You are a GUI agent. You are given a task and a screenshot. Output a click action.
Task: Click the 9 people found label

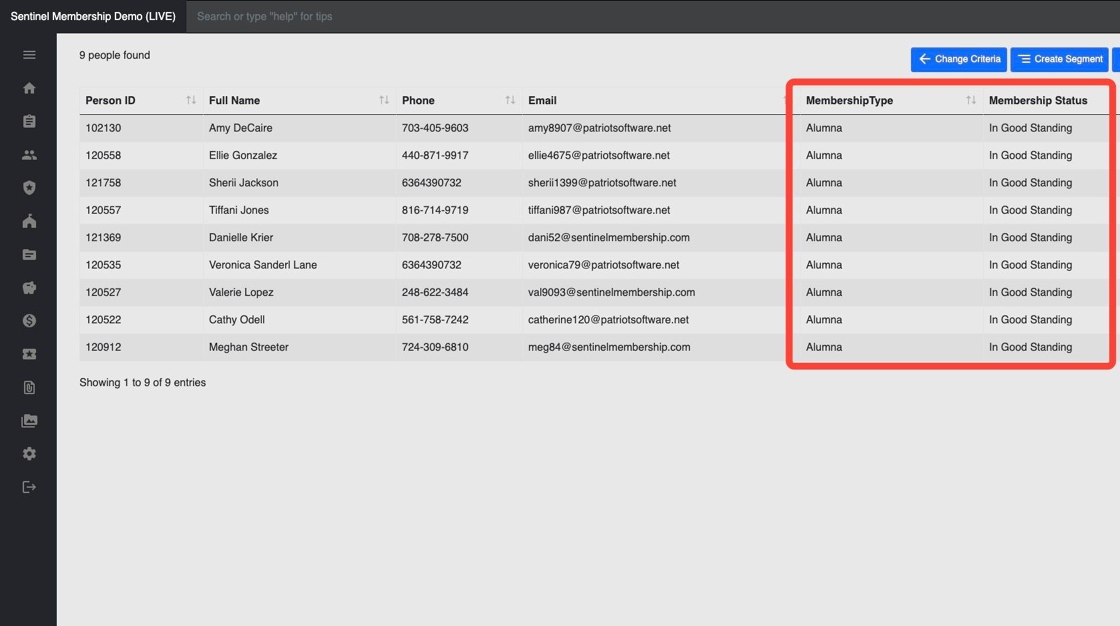click(114, 55)
